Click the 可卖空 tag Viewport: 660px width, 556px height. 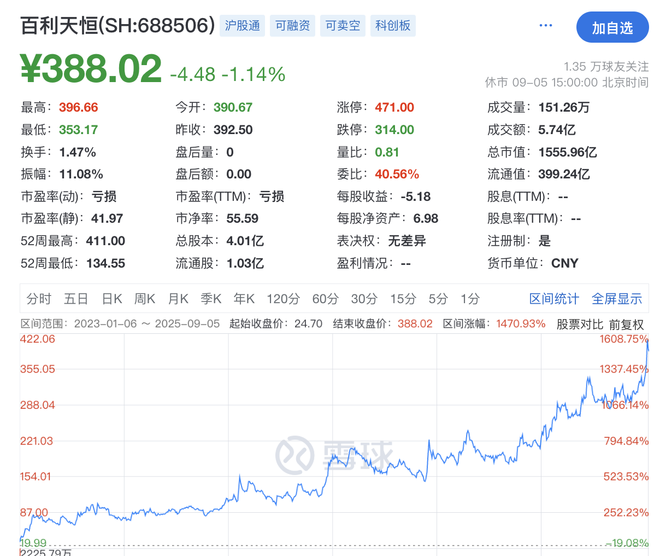(342, 27)
